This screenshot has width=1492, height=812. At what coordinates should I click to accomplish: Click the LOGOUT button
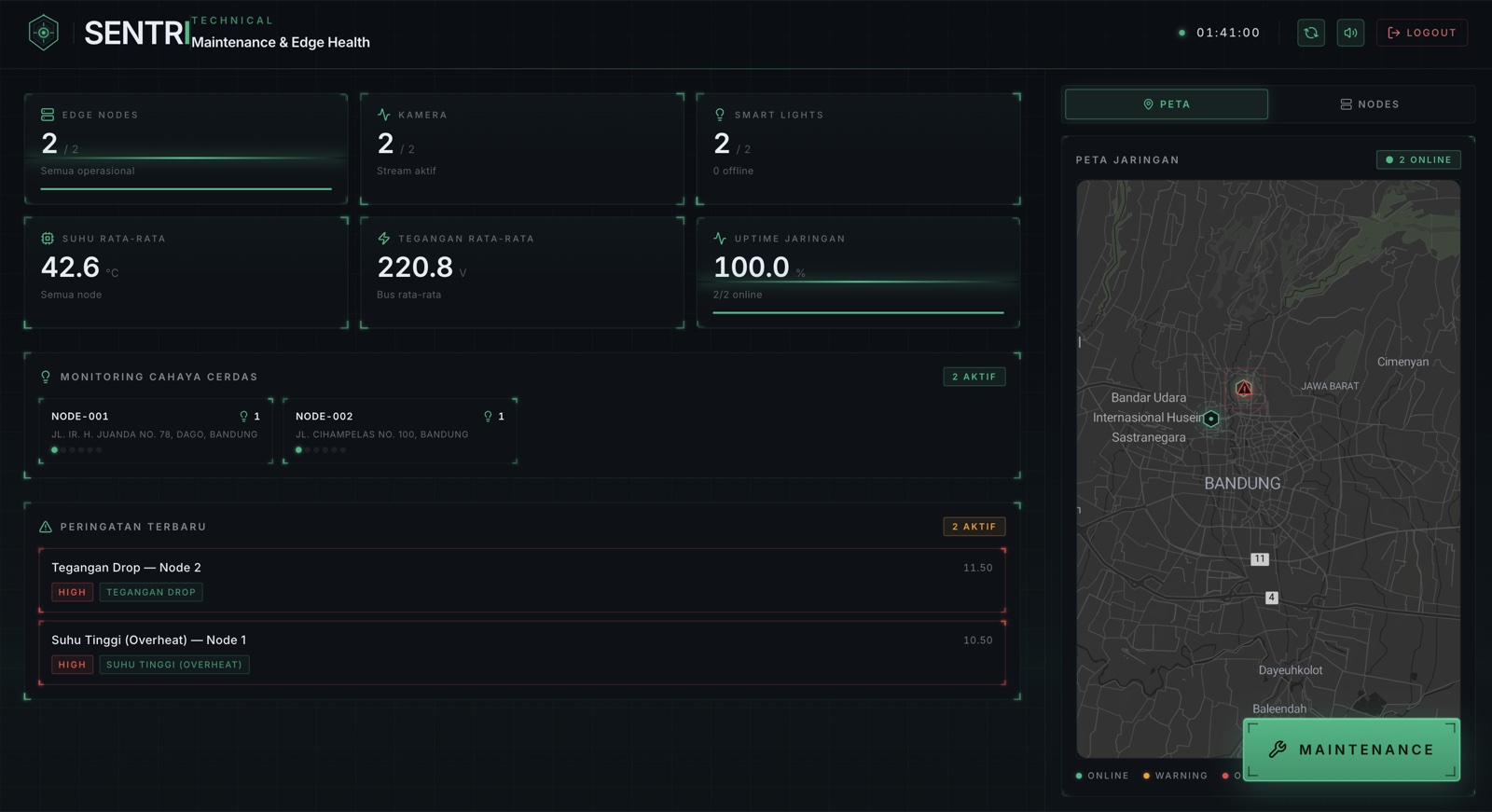coord(1422,33)
